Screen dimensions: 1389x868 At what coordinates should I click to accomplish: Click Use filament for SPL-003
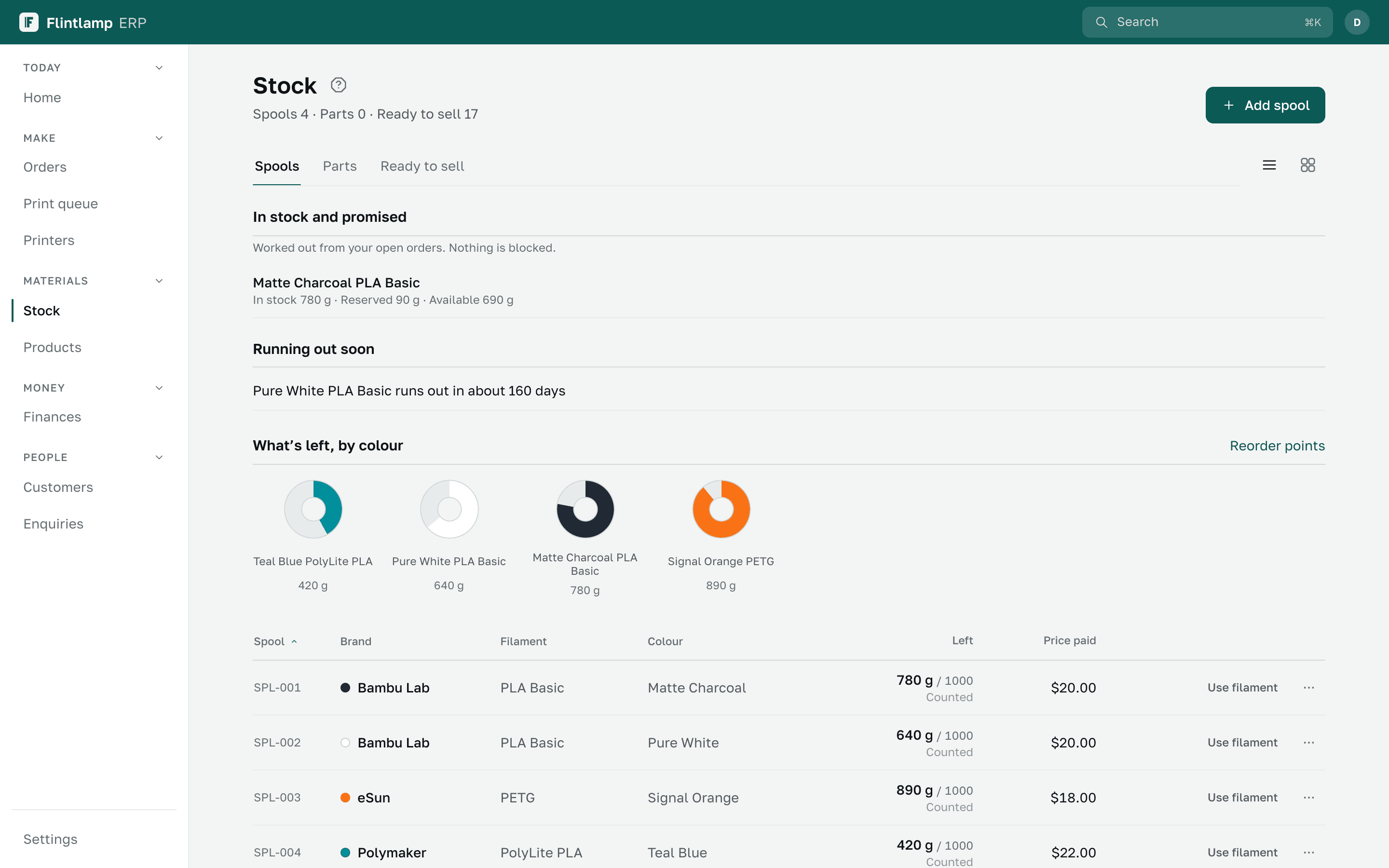click(1242, 798)
